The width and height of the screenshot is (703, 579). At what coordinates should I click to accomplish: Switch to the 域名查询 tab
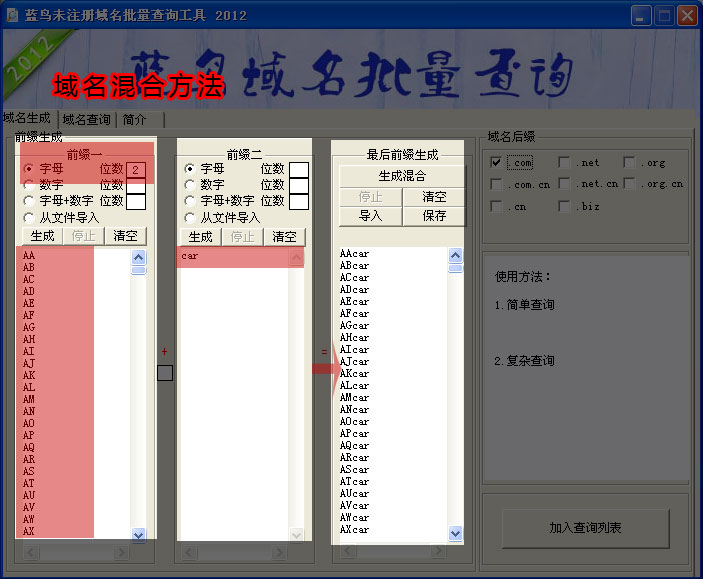coord(86,119)
